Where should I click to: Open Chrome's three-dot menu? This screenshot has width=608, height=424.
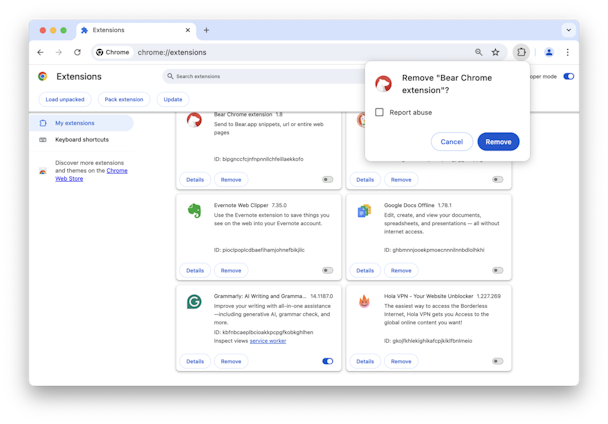click(x=567, y=52)
